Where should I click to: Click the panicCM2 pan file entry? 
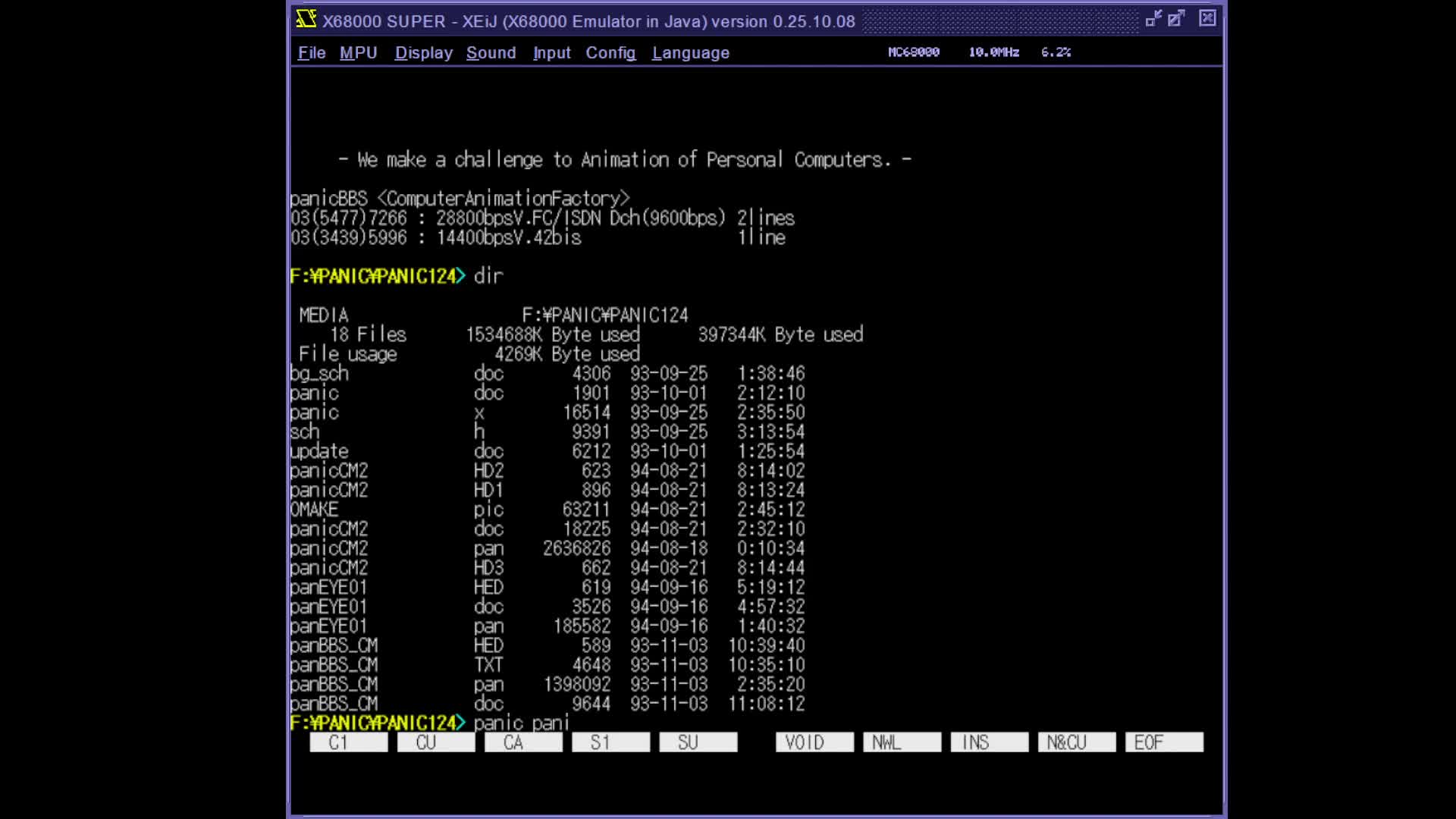(328, 548)
